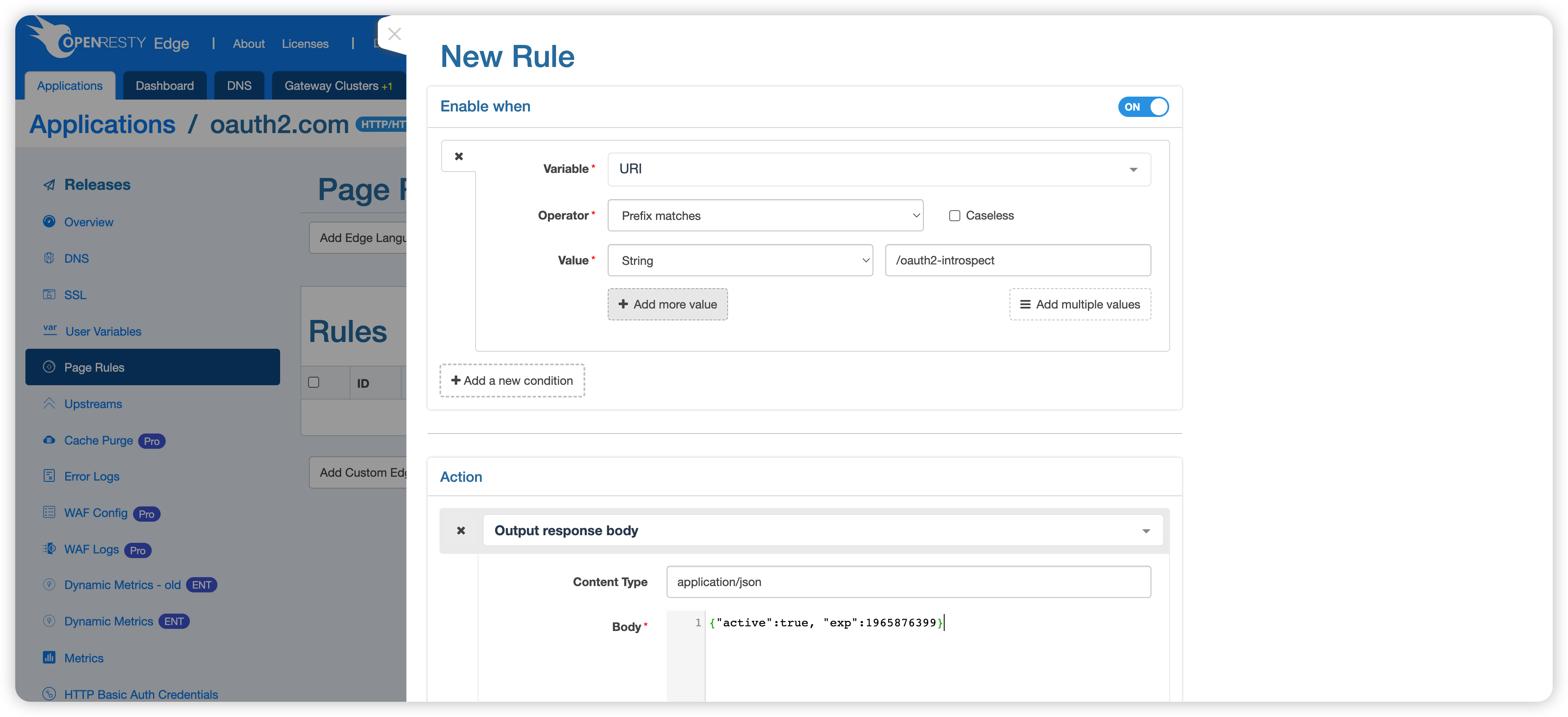Screen dimensions: 1568x717
Task: Open the About menu link
Action: point(248,44)
